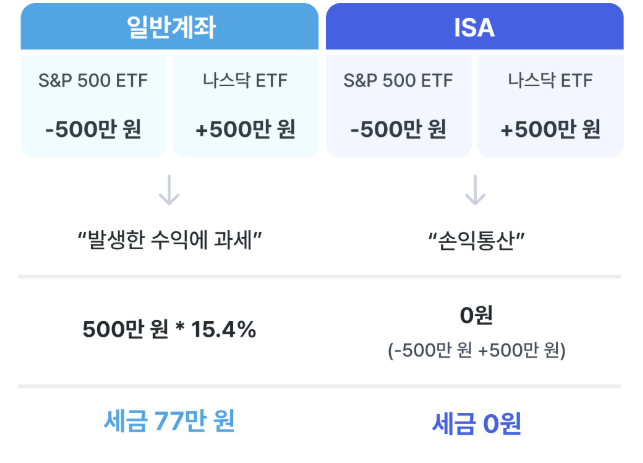Viewport: 643px width, 463px height.
Task: Click the (-500만 원 +500만 원) note
Action: [x=477, y=350]
